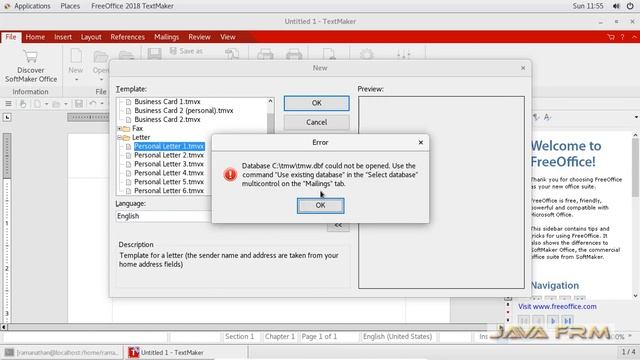This screenshot has width=640, height=360.
Task: Open dropdown arrow beside quick-toolbar open icon
Action: pyautogui.click(x=66, y=104)
